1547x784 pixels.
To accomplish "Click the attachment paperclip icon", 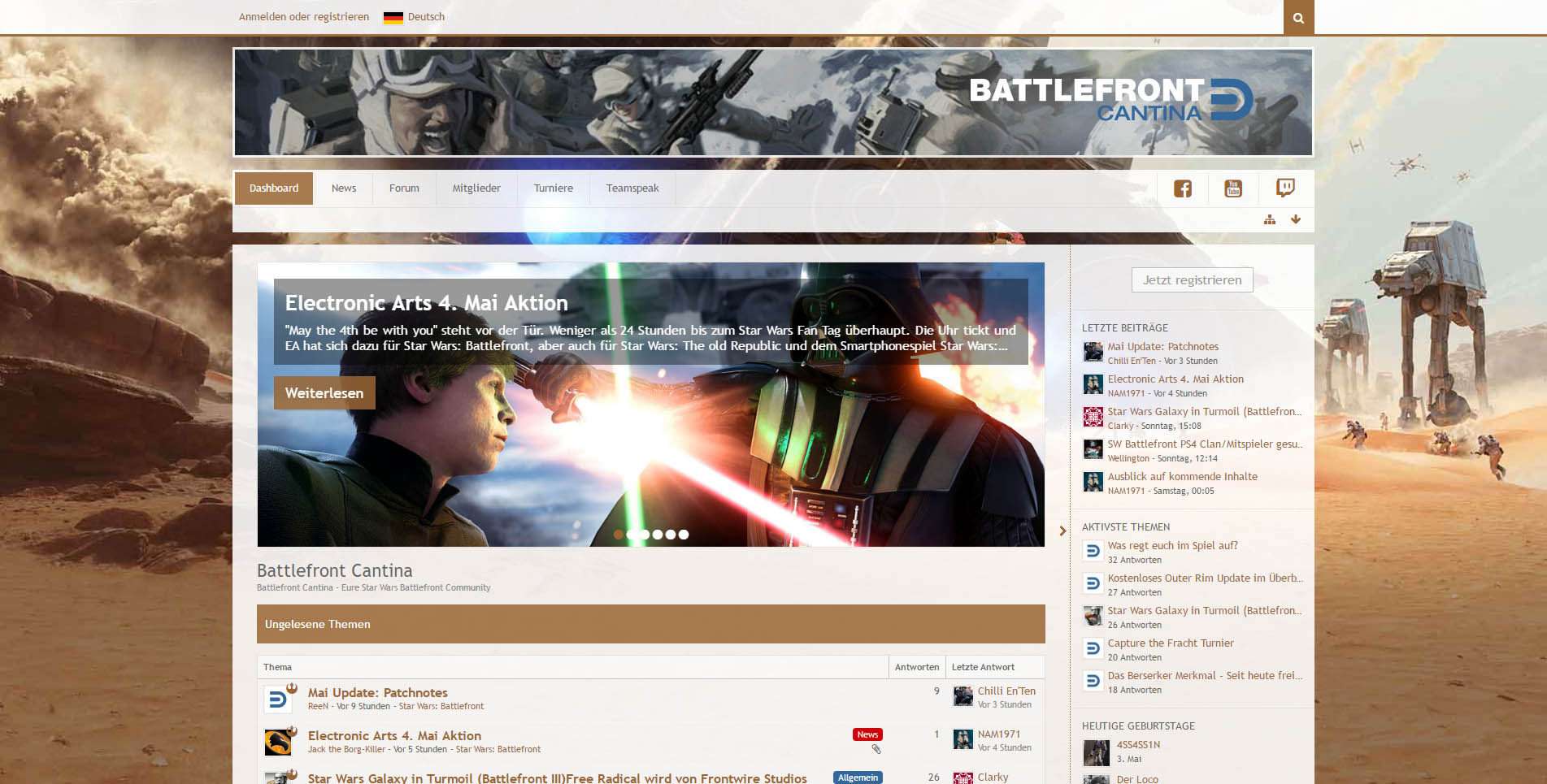I will click(876, 749).
